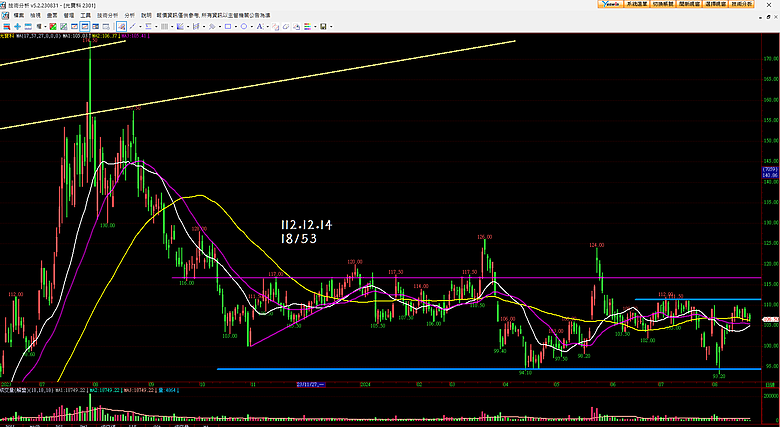Click the highlighted chart window toolbar icon
The image size is (780, 427).
tap(85, 26)
